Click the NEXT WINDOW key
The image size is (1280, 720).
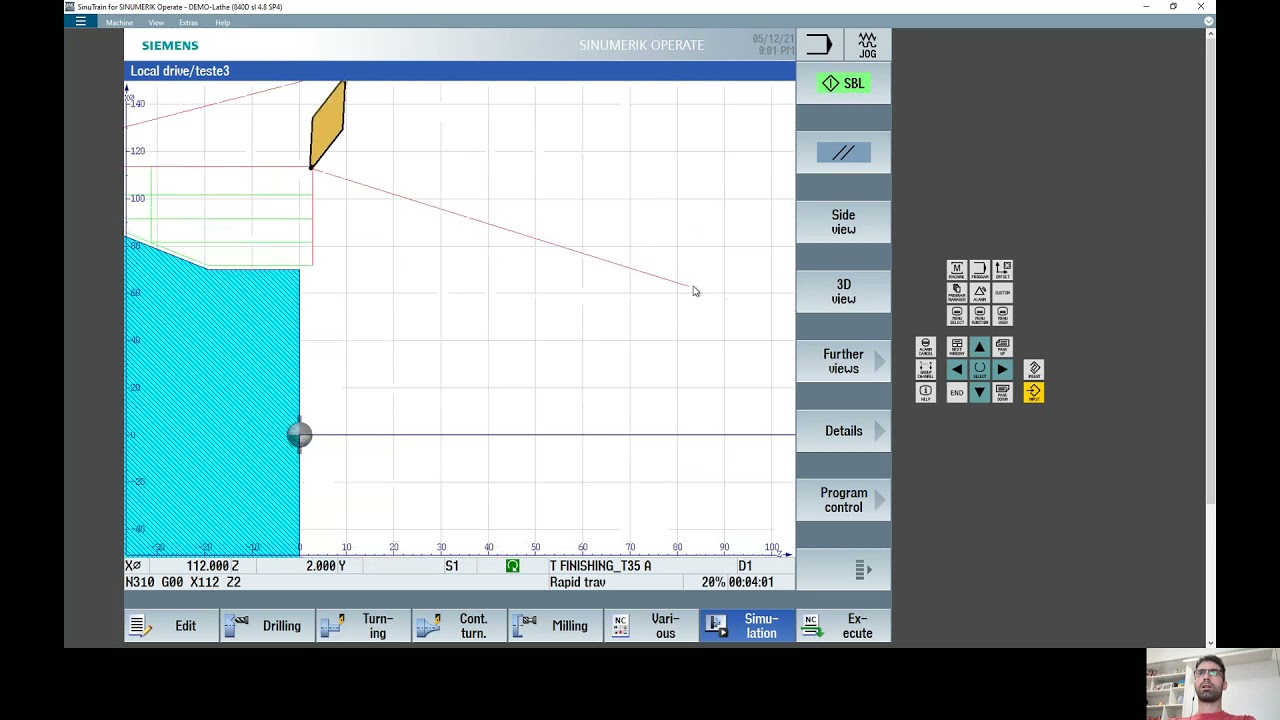click(957, 347)
